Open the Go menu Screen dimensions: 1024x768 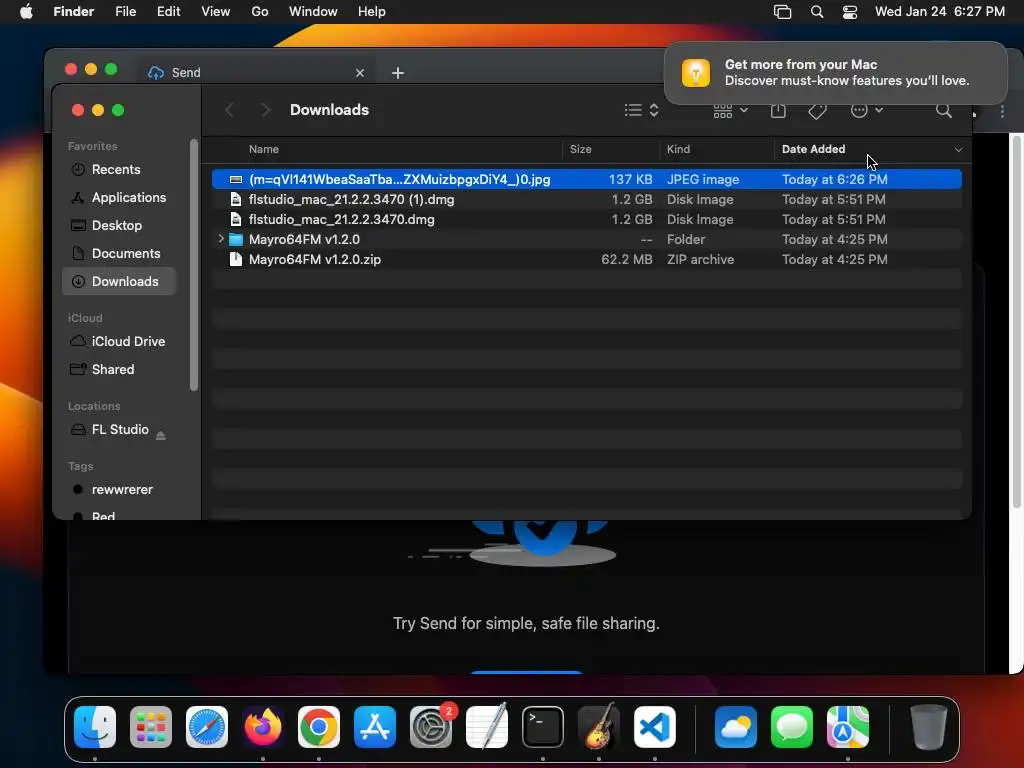point(260,12)
